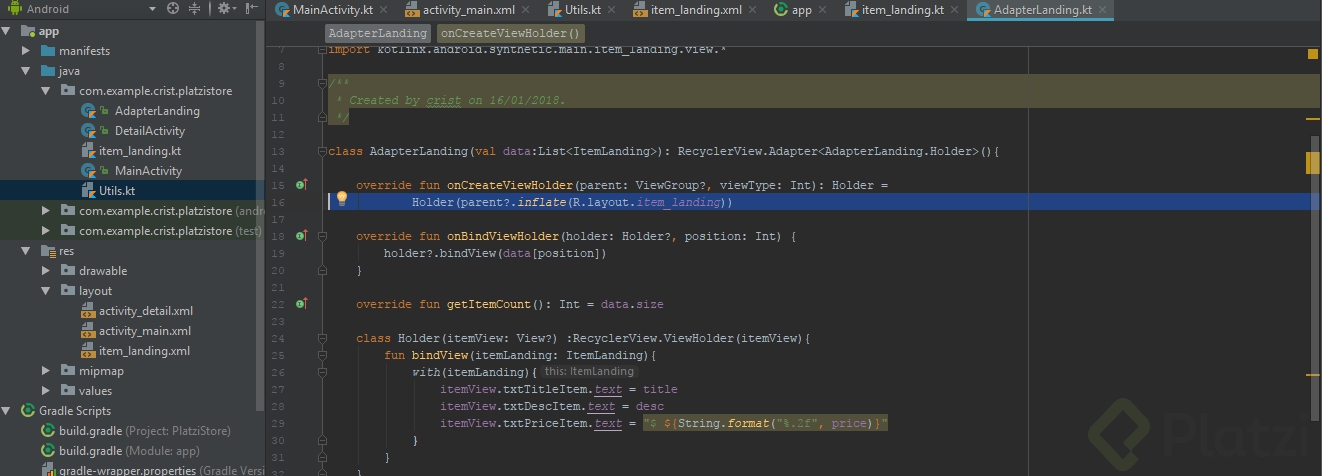Click the yellow inspection status indicator
This screenshot has width=1322, height=476.
(x=1313, y=55)
